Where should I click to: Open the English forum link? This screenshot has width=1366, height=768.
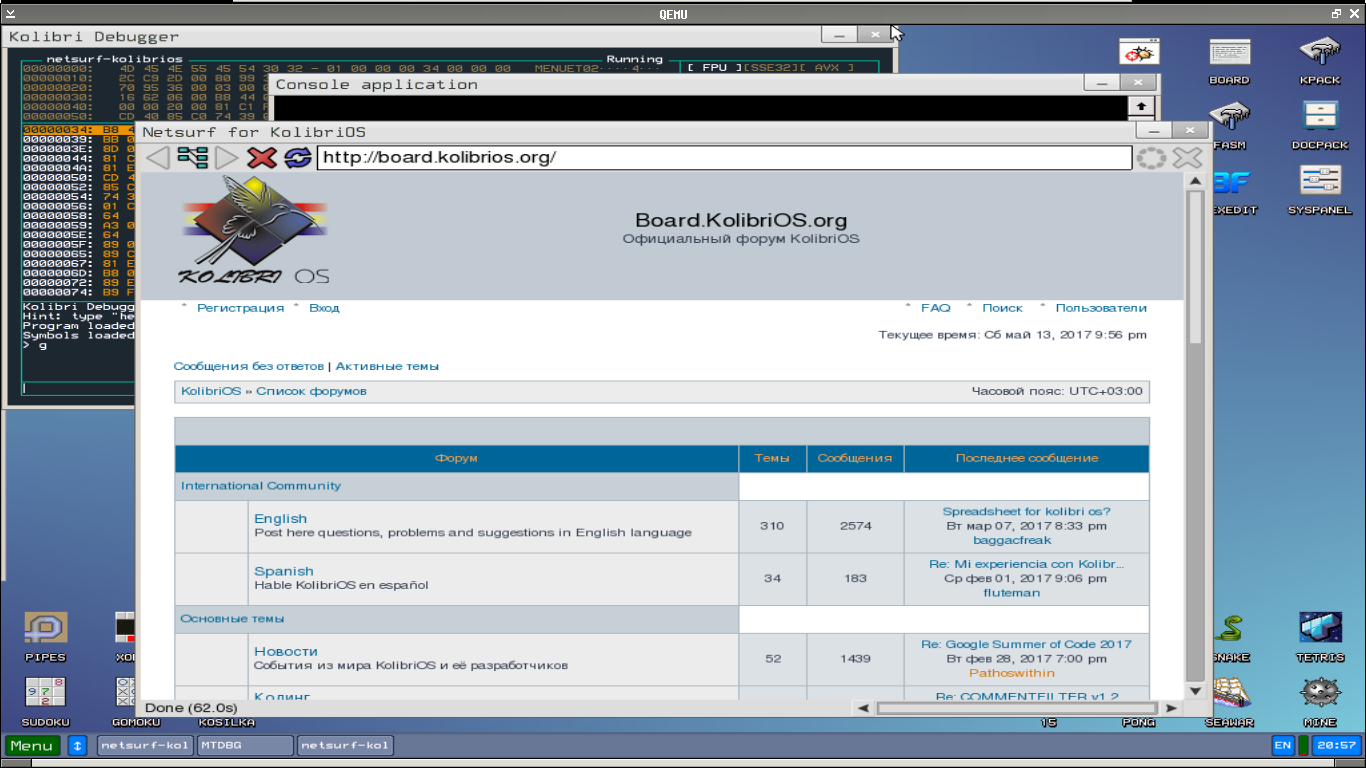(x=280, y=518)
